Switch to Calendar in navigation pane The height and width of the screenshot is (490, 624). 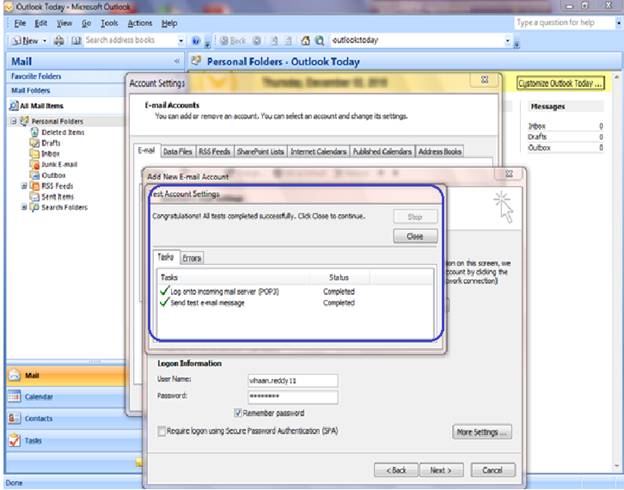tap(66, 397)
